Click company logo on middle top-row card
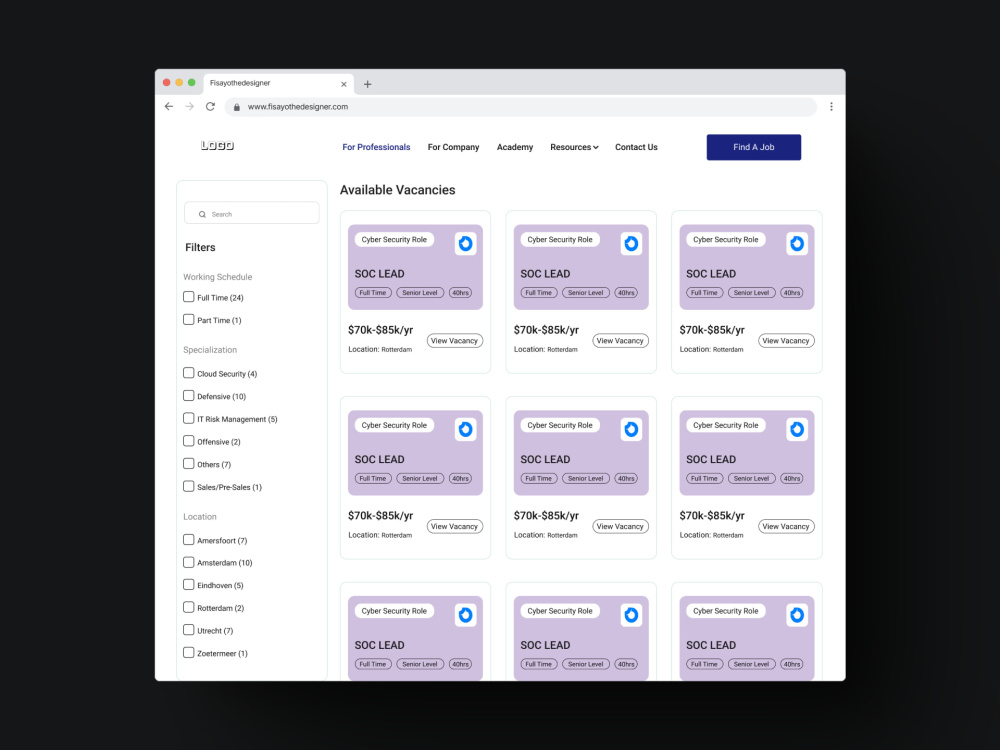 631,244
